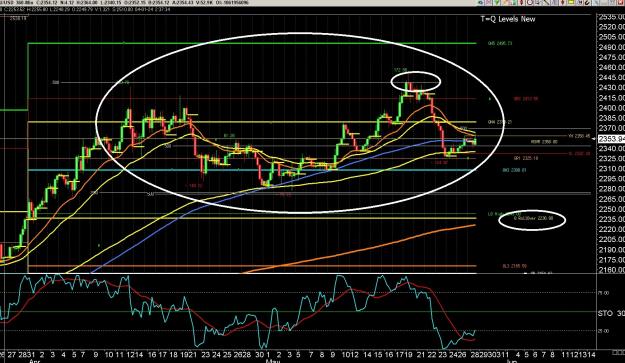The height and width of the screenshot is (363, 625).
Task: Click the Rollover 2230.98 level label
Action: click(x=533, y=218)
